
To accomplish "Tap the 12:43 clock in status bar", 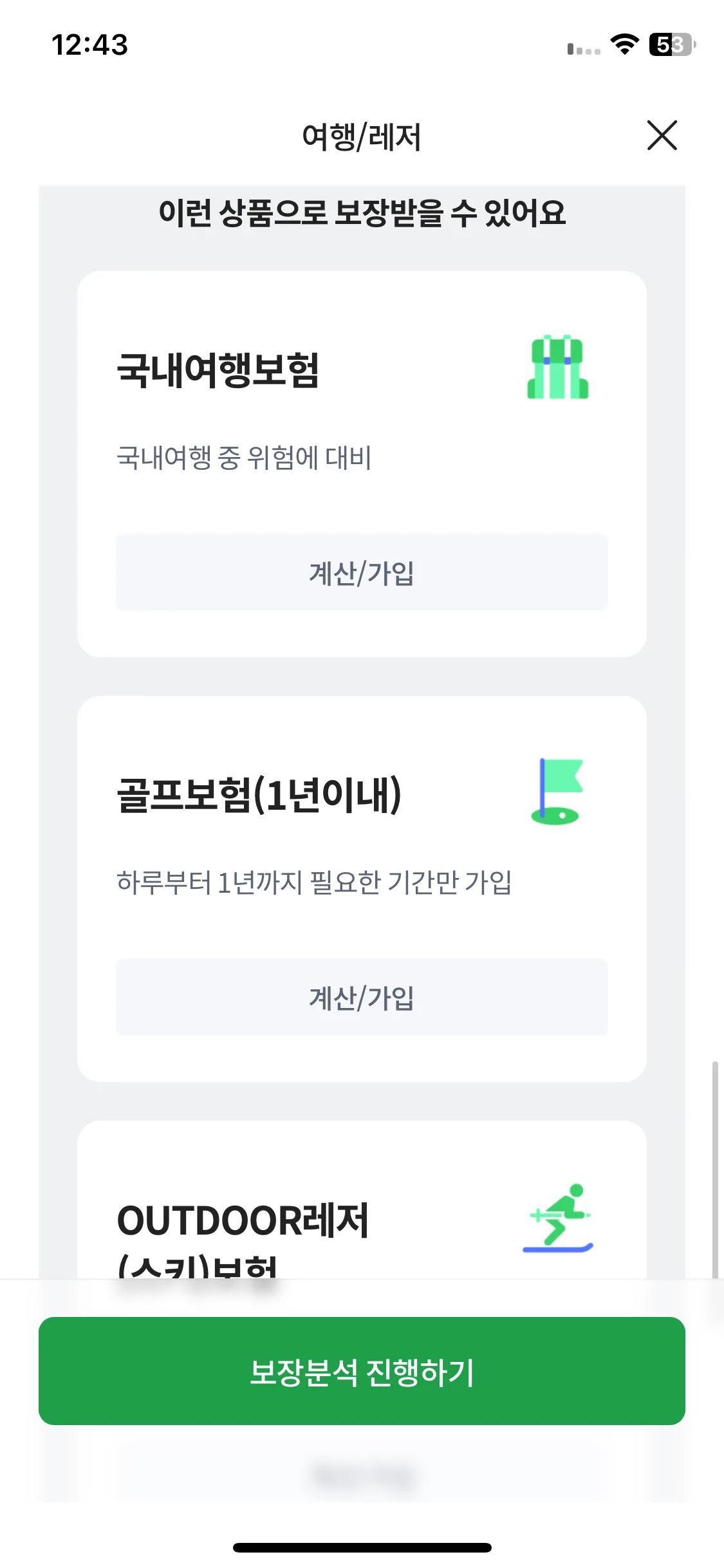I will click(x=90, y=45).
